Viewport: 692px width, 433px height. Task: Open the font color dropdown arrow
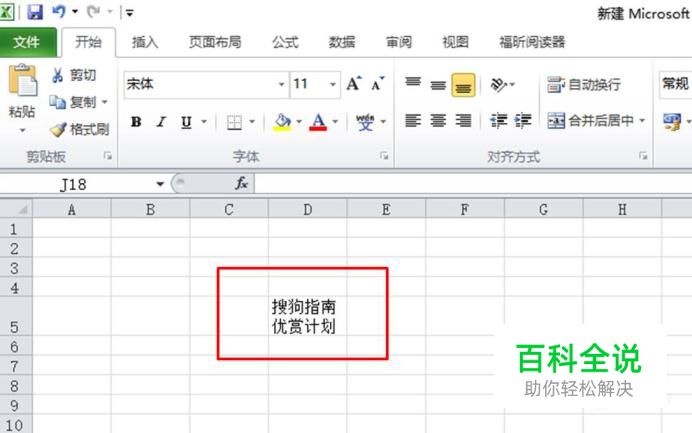pyautogui.click(x=335, y=121)
